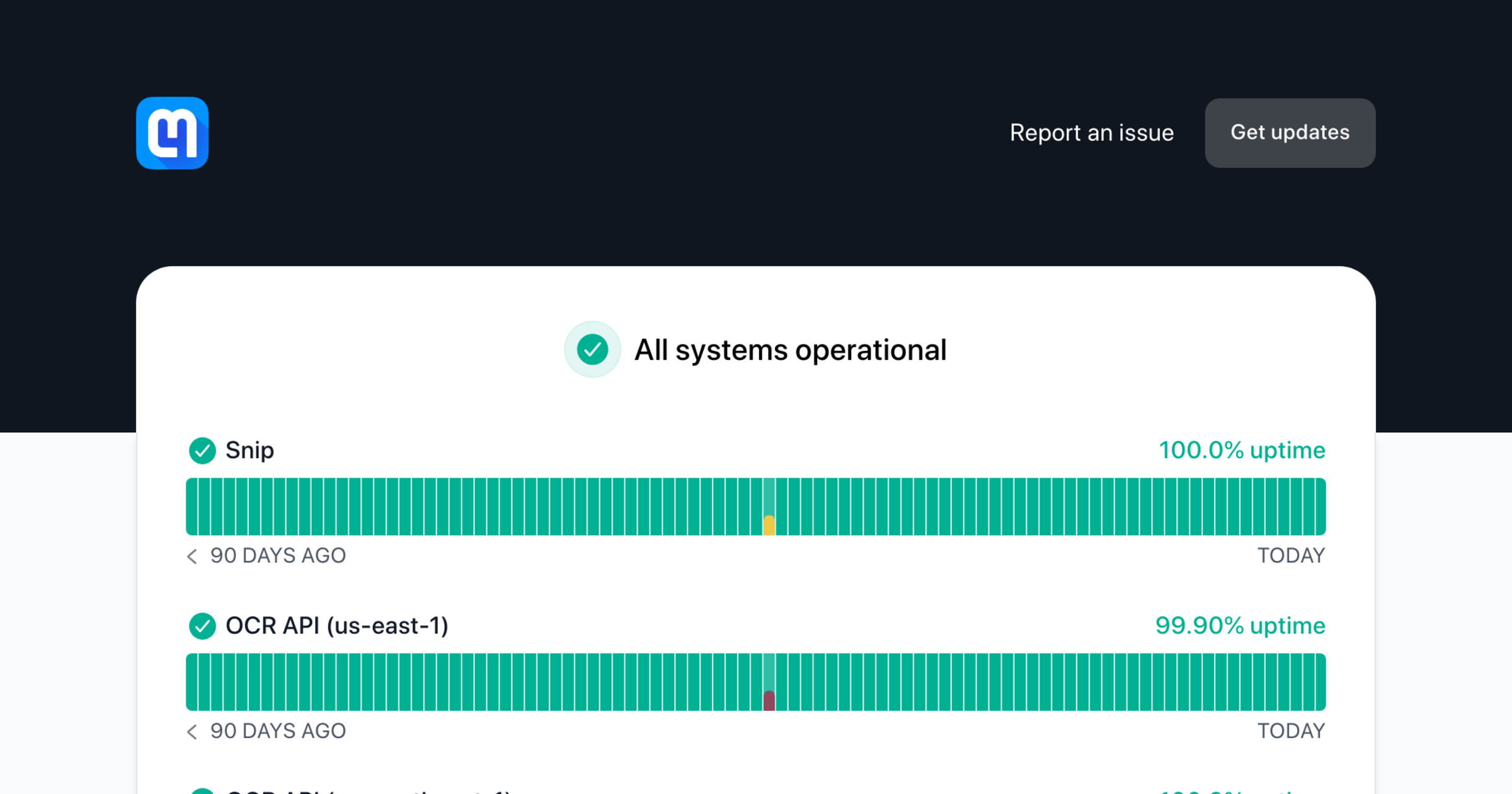Viewport: 1512px width, 794px height.
Task: Open the Report an issue link
Action: 1091,133
